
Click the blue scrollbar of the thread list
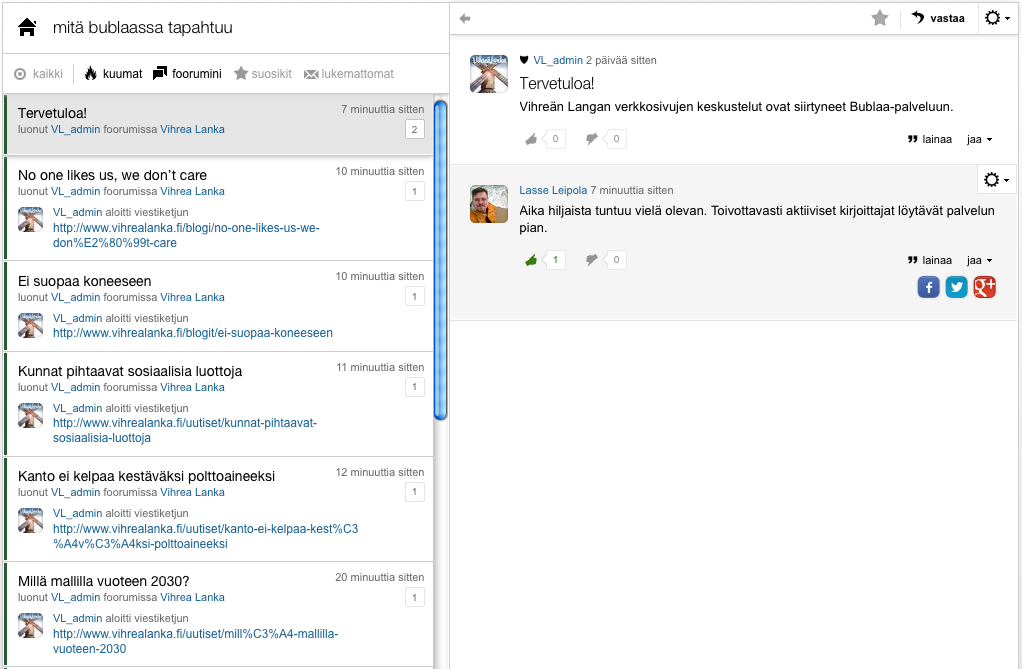tap(441, 260)
